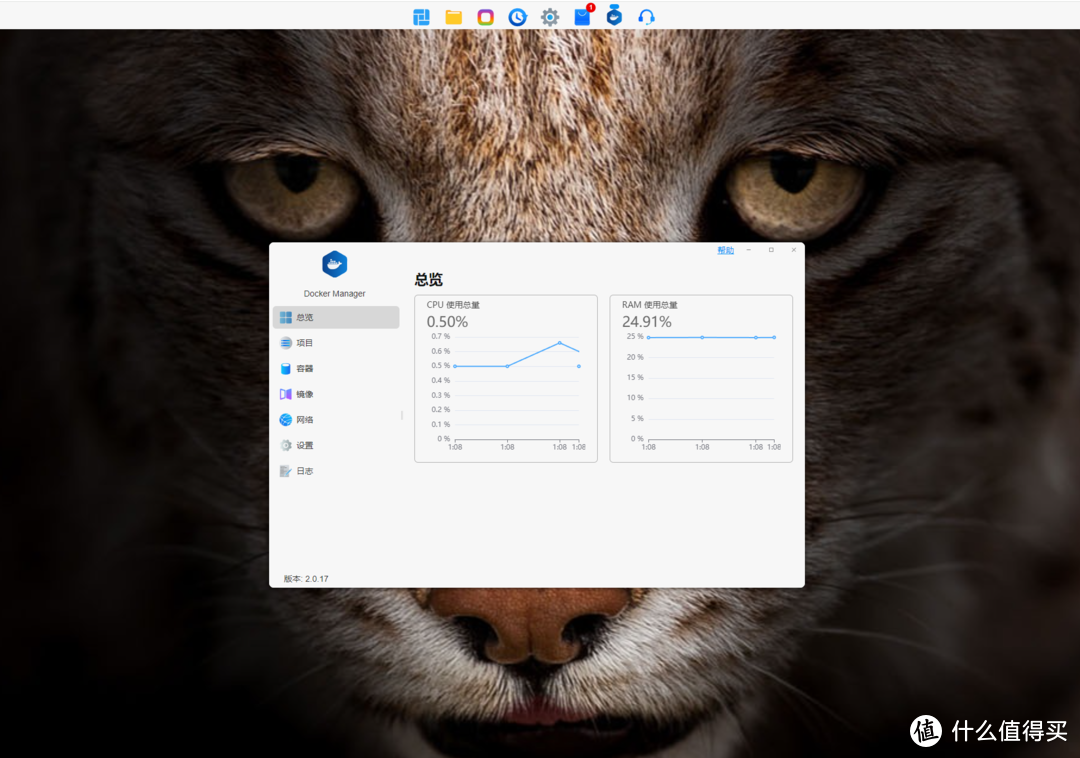Open the support headset icon
The width and height of the screenshot is (1080, 758).
(x=646, y=17)
